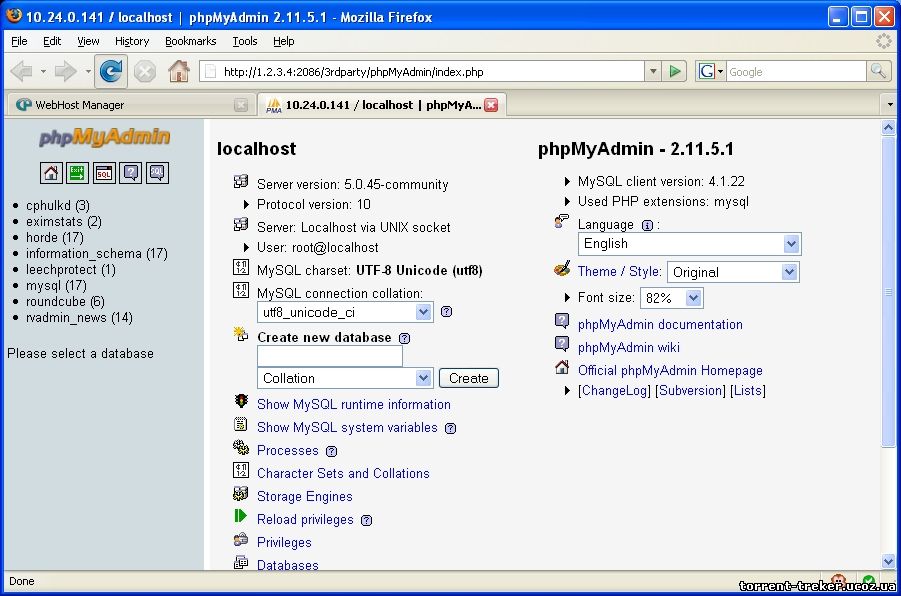The image size is (901, 596).
Task: Click info icon next to Language
Action: pos(647,225)
